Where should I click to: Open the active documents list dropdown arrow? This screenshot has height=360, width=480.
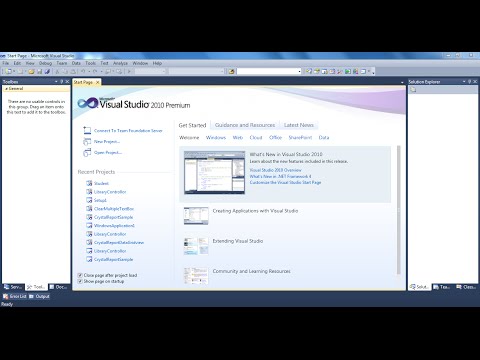pyautogui.click(x=402, y=82)
